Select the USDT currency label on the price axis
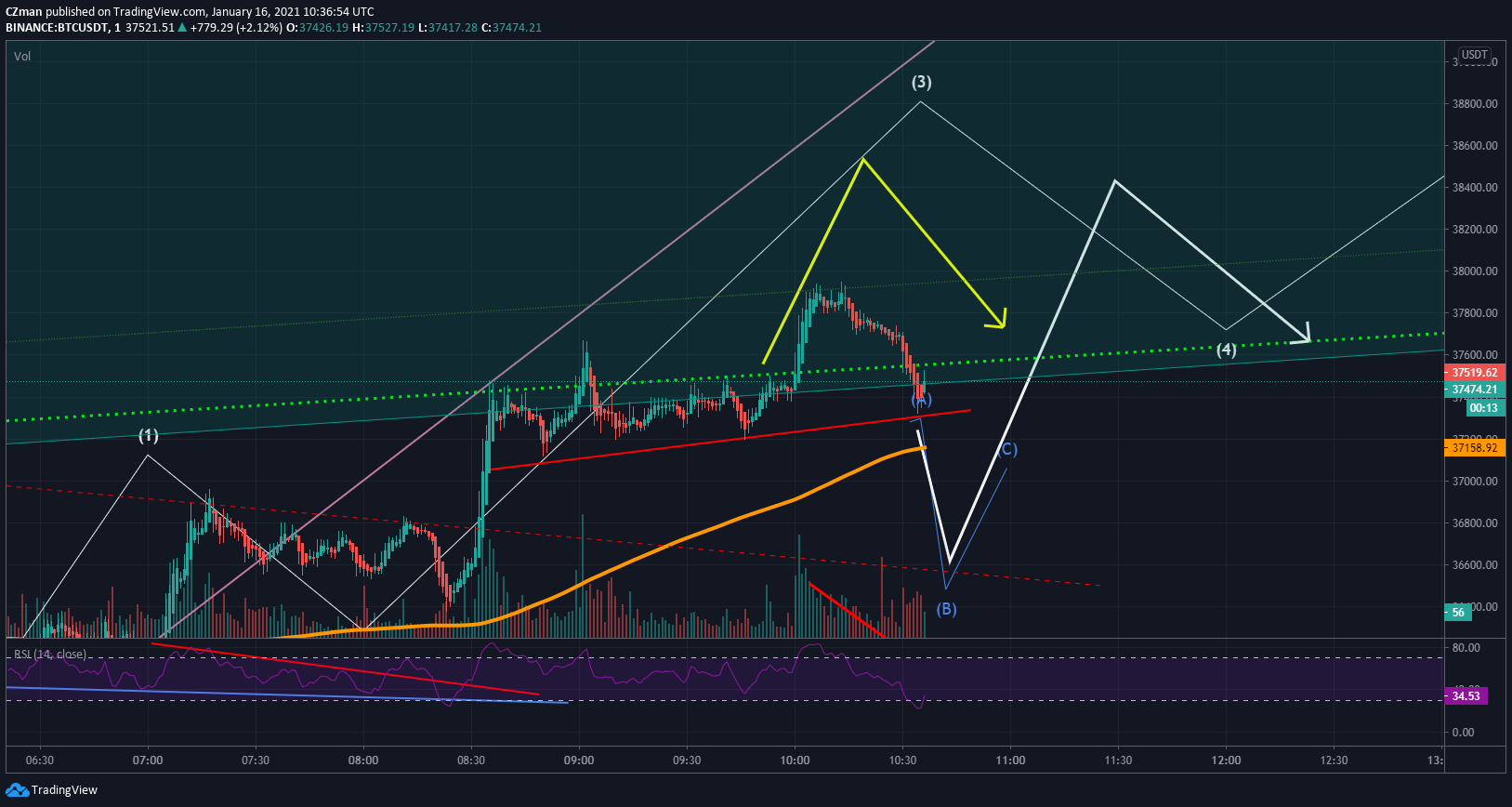 click(1475, 55)
